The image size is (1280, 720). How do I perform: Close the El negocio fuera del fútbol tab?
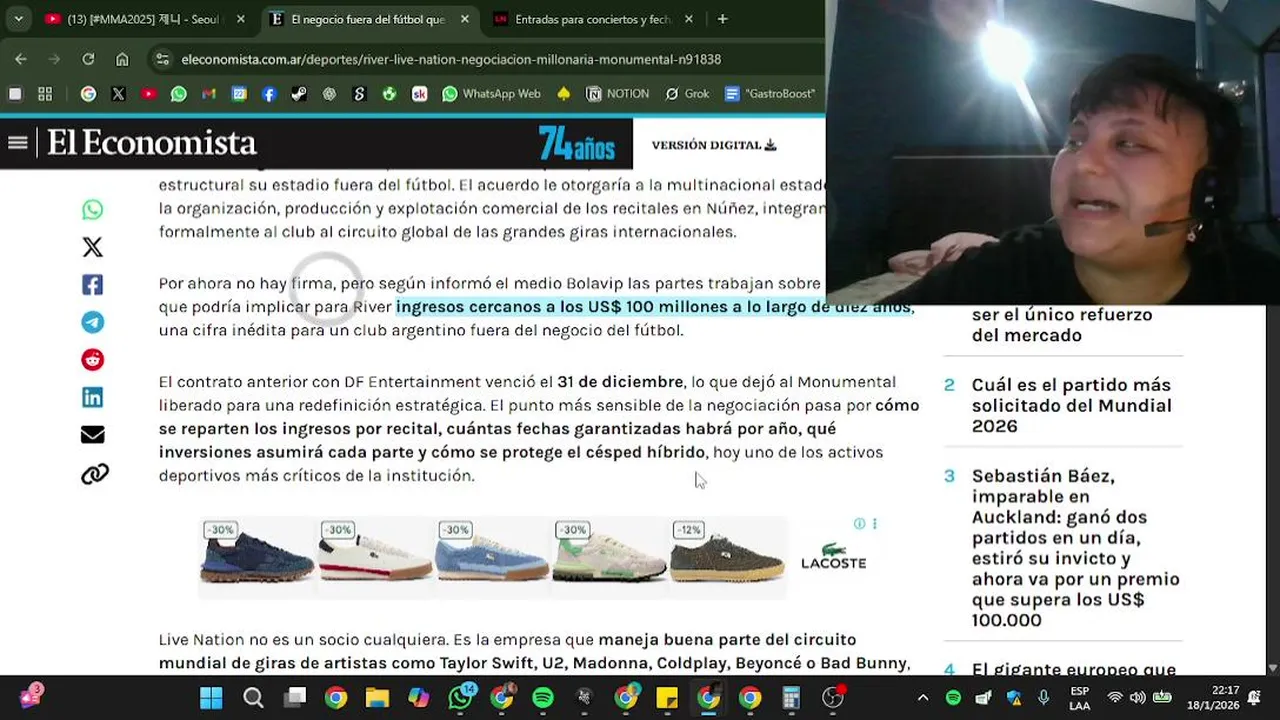coord(465,19)
